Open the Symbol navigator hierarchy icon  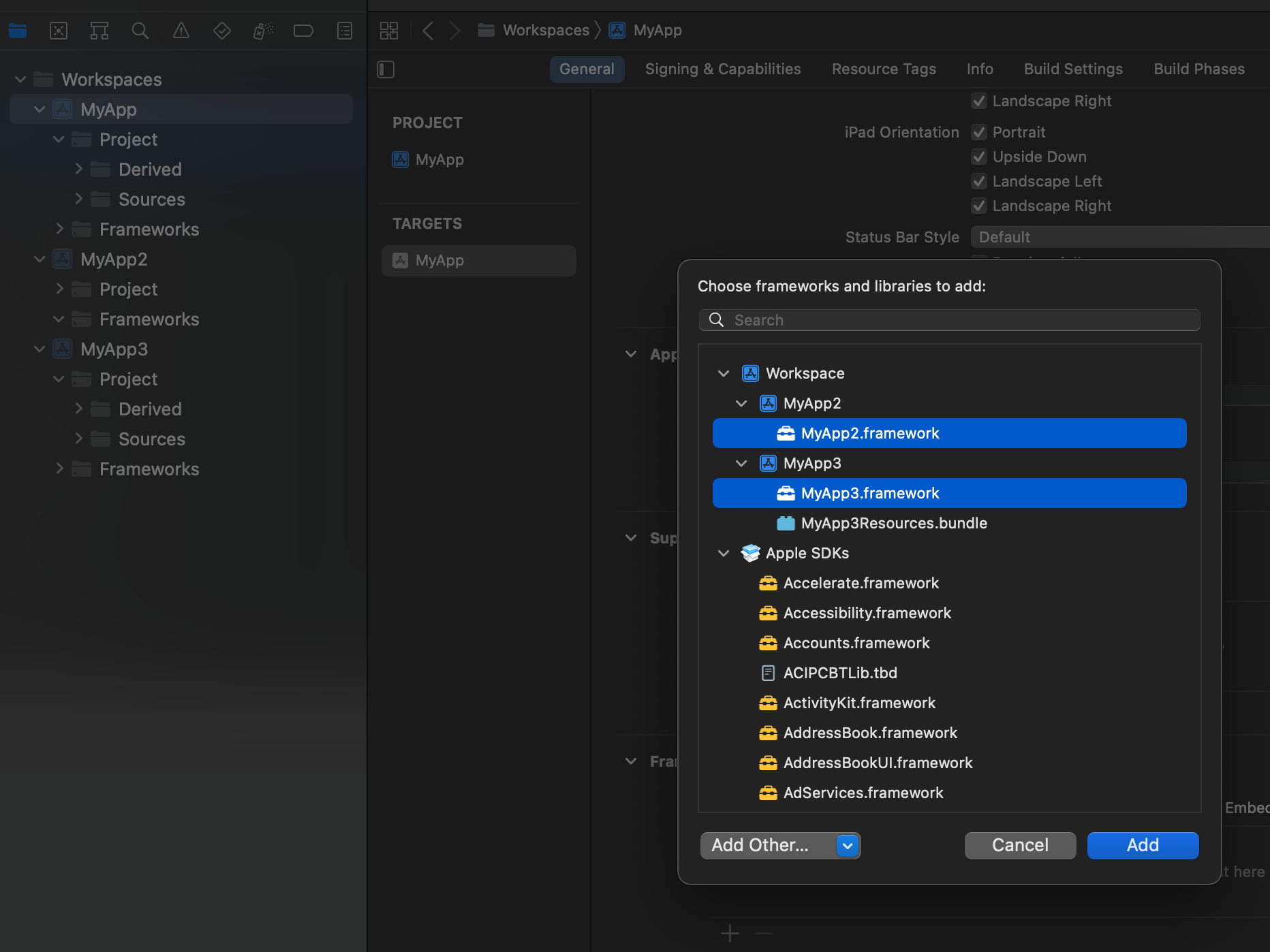click(99, 31)
